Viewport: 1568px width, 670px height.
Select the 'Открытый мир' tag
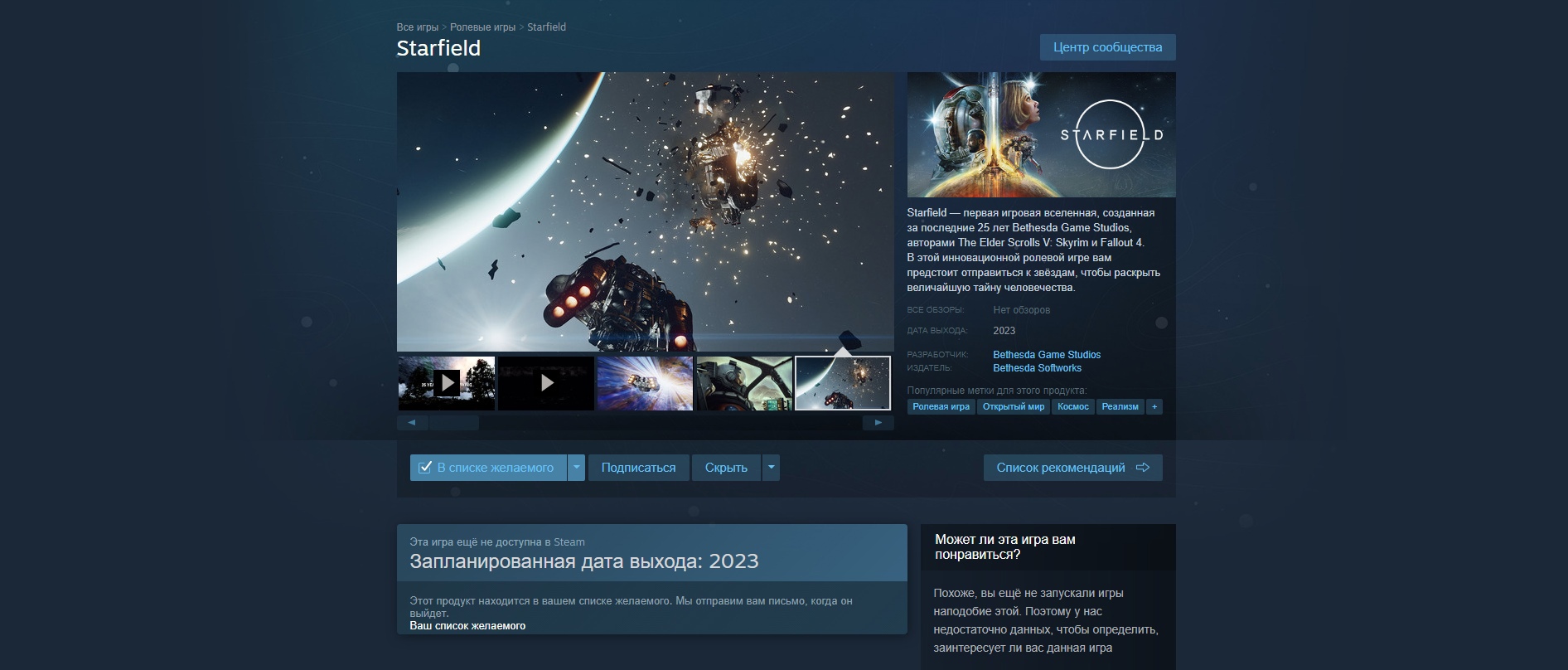1014,407
